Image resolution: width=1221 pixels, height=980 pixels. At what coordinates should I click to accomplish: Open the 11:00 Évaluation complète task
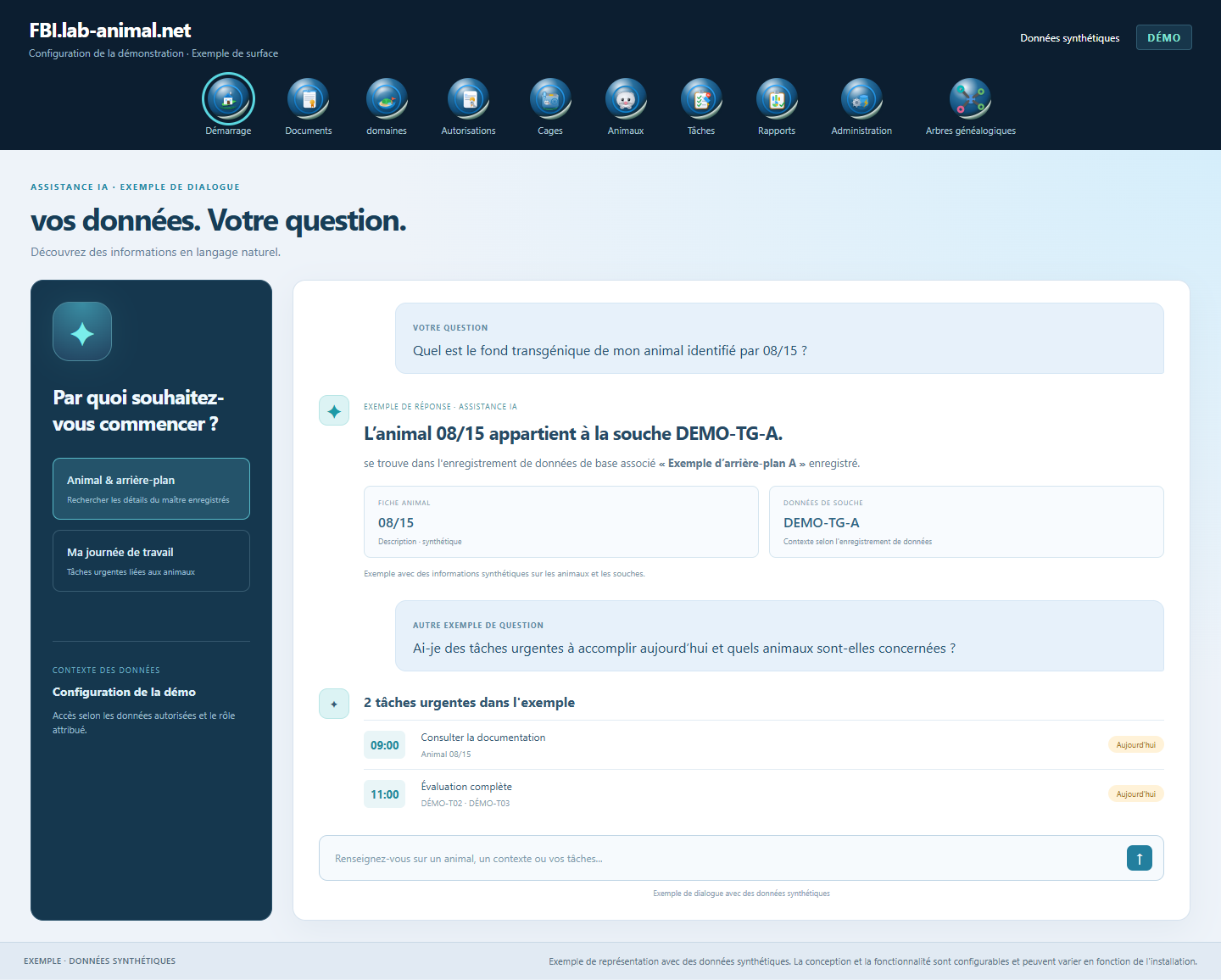pos(764,794)
